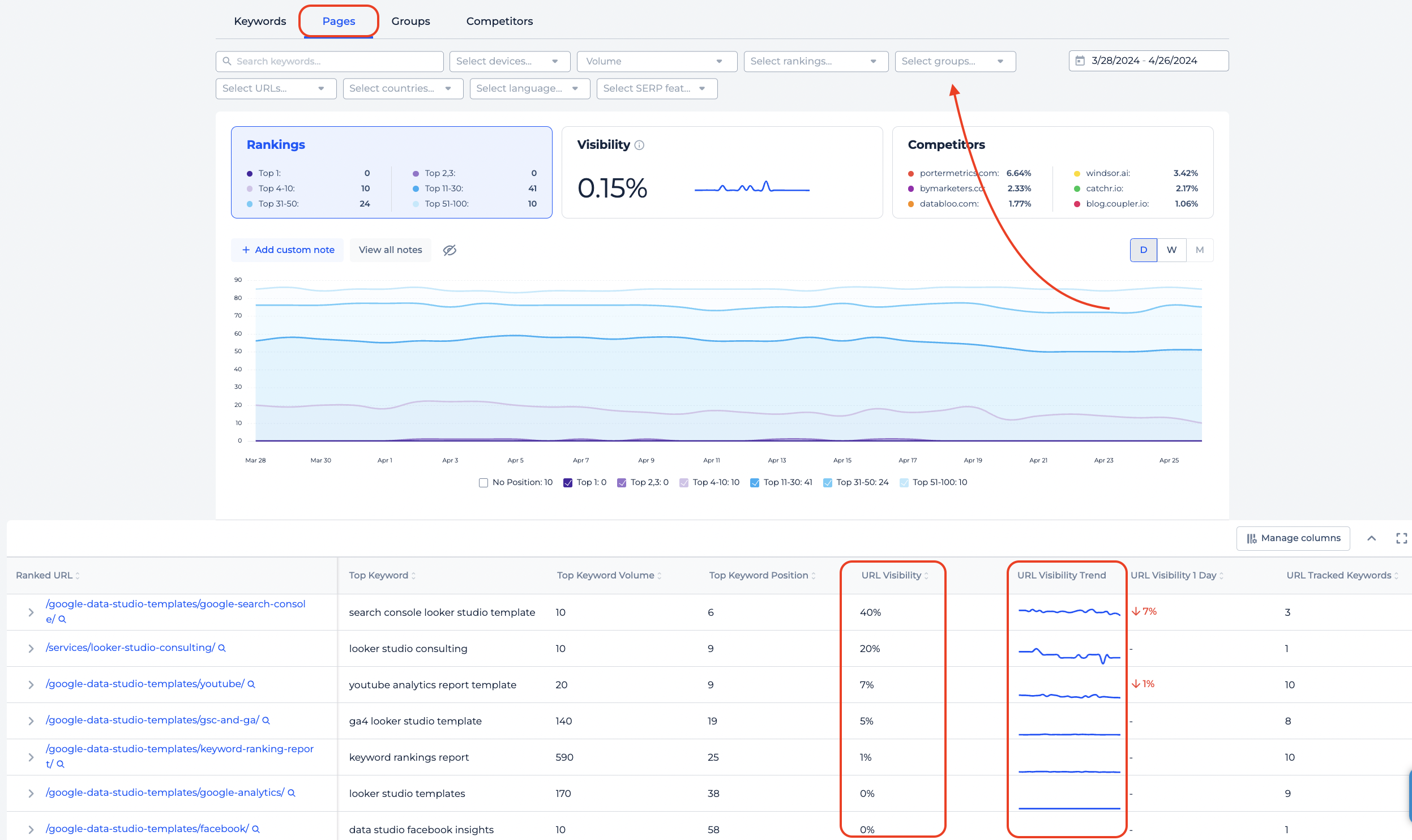Expand the facebook templates URL row
This screenshot has height=840, width=1412.
31,829
